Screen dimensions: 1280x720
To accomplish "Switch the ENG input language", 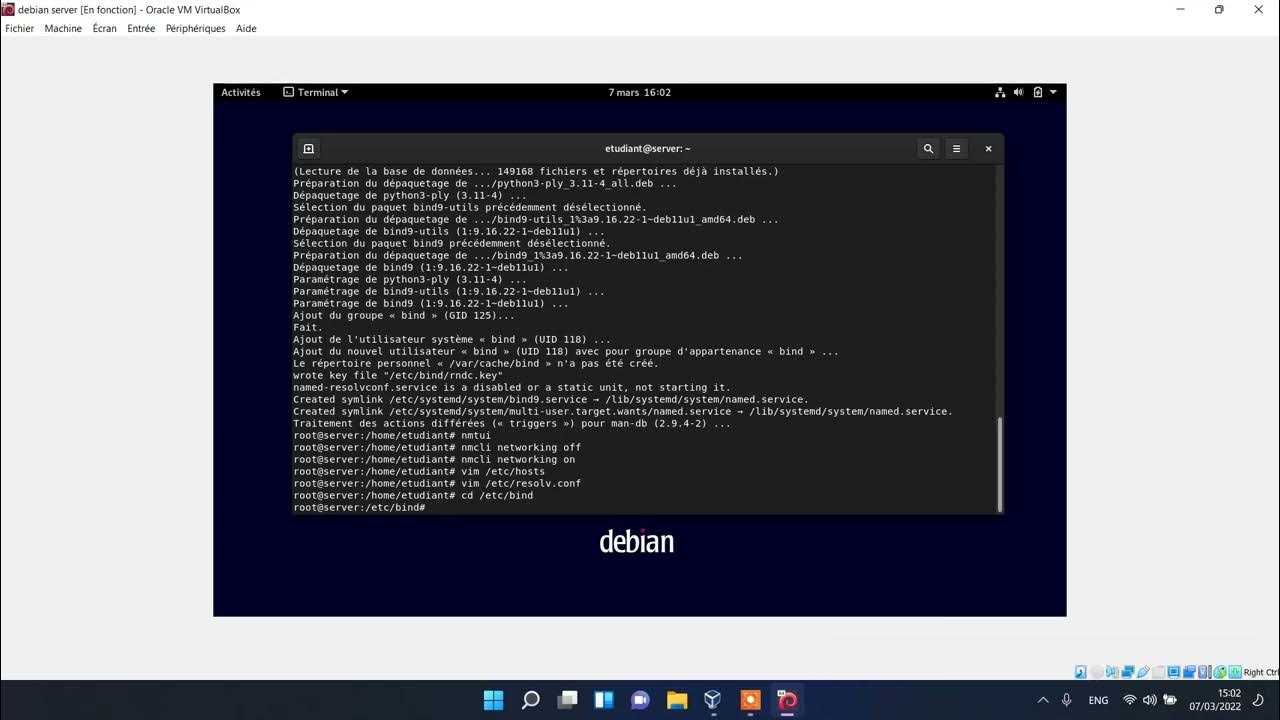I will click(x=1098, y=701).
